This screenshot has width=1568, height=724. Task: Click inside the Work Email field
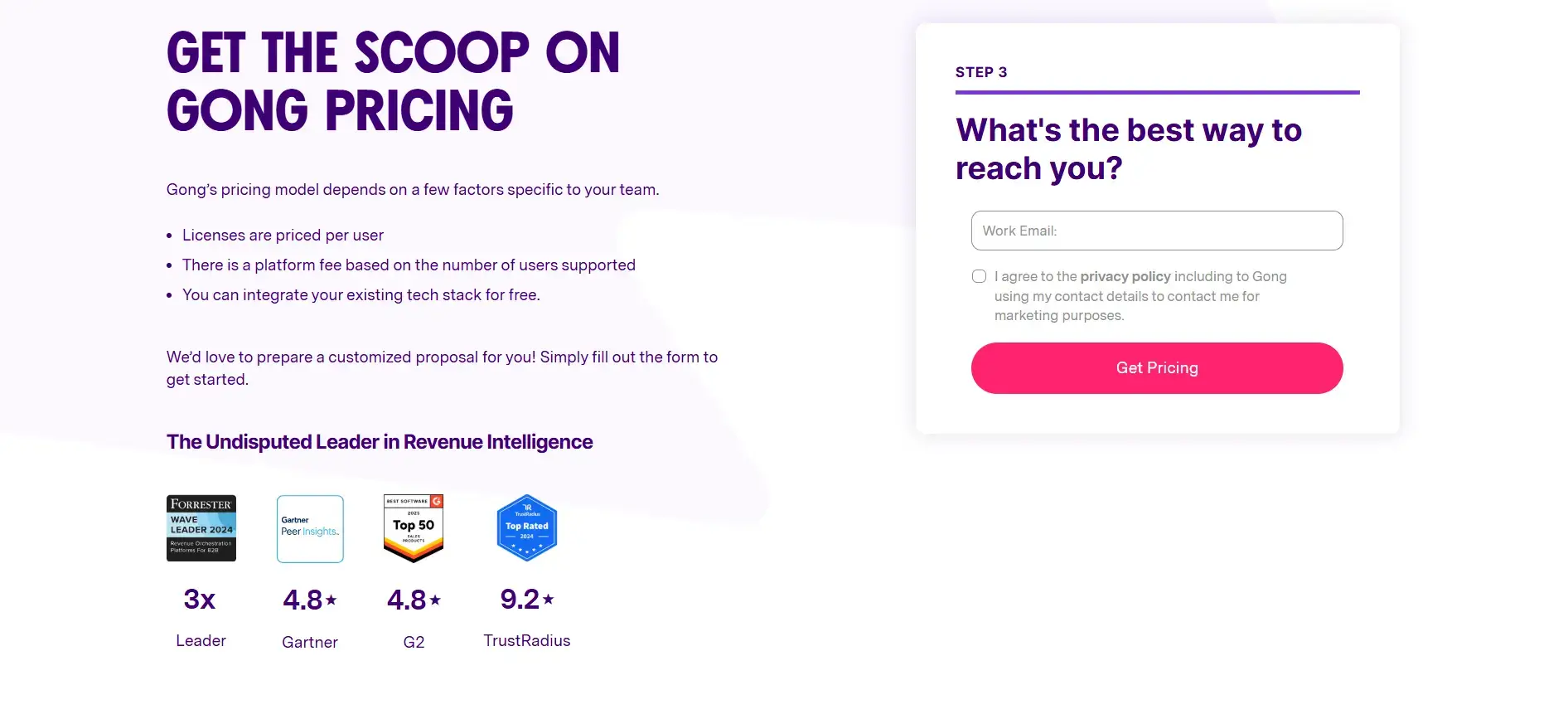point(1156,231)
